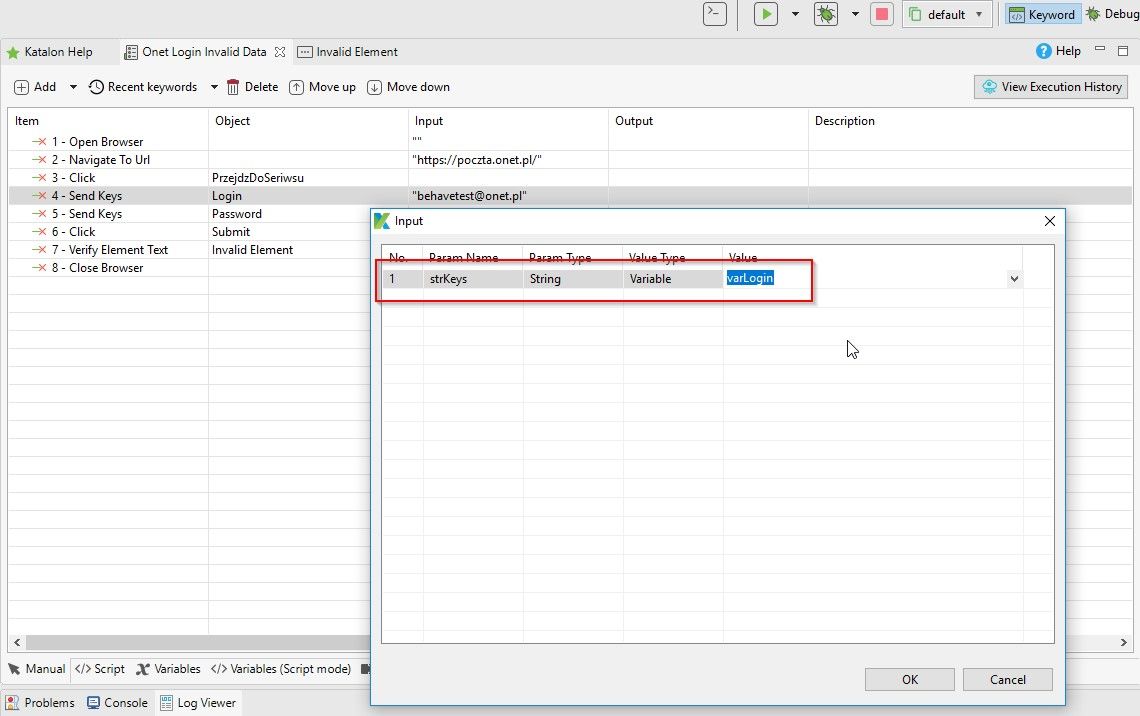1140x716 pixels.
Task: Click the Move up arrow icon
Action: pos(297,87)
